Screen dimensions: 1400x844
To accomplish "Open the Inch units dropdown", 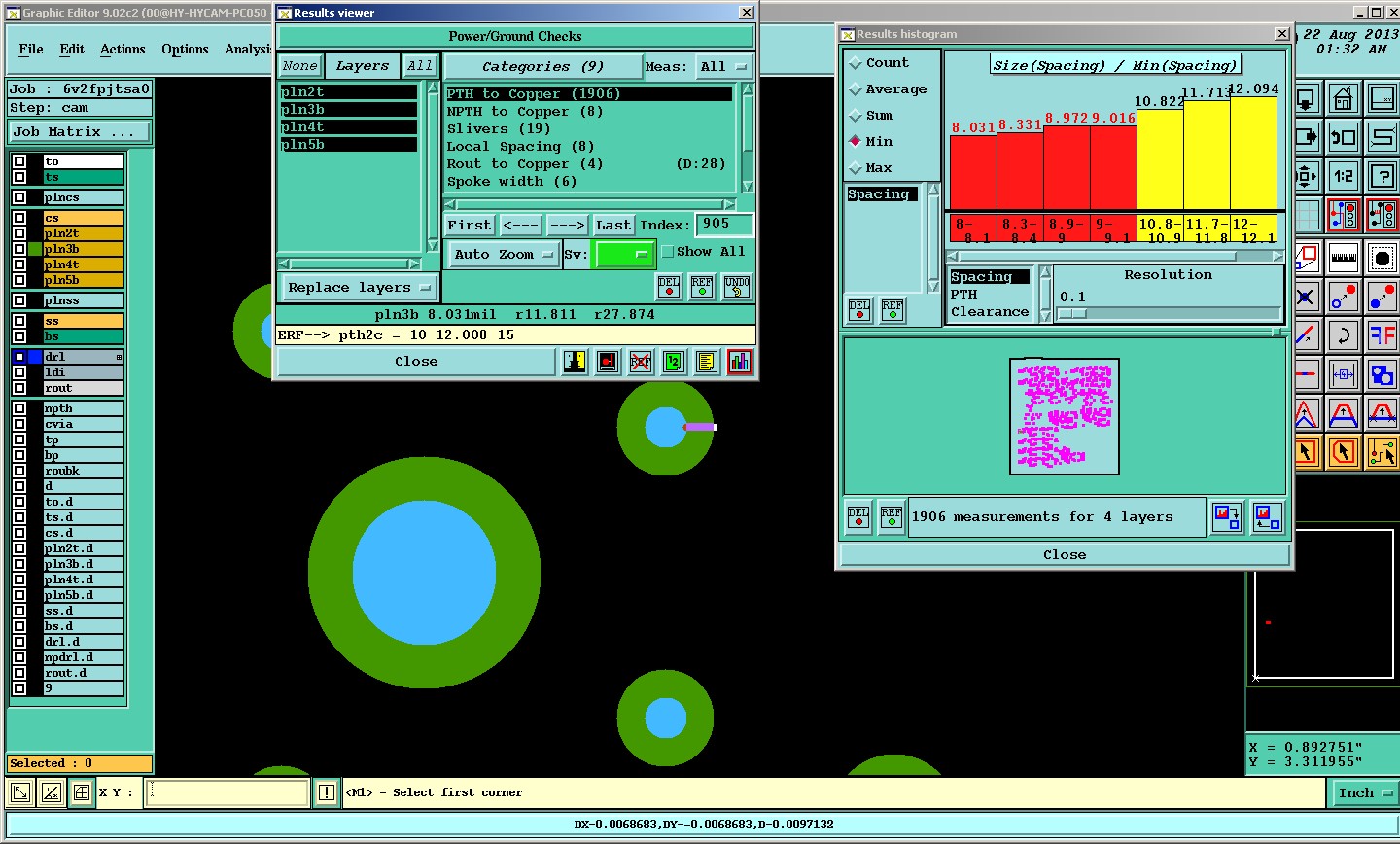I will [1364, 793].
